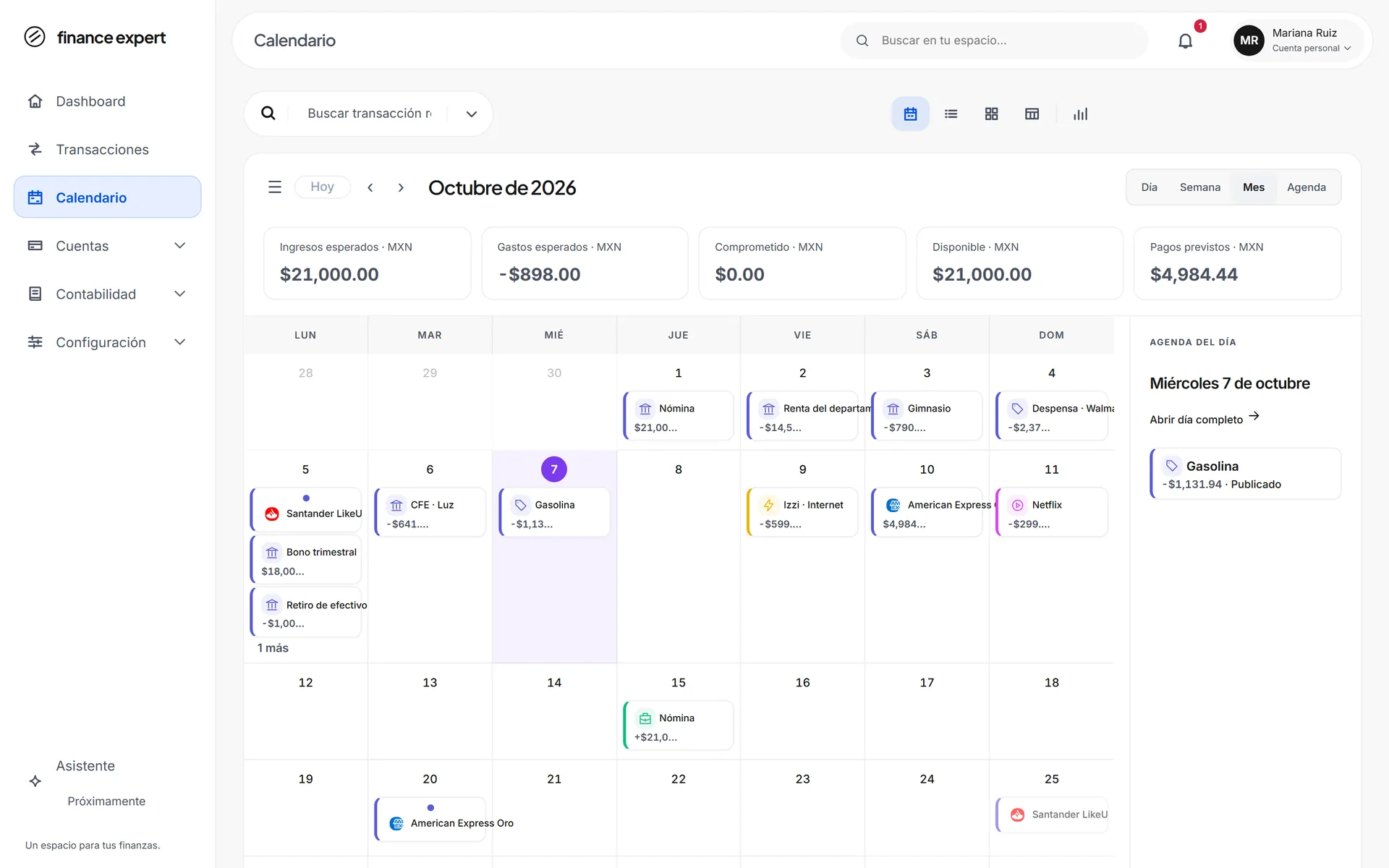
Task: Open the notifications bell
Action: (x=1185, y=41)
